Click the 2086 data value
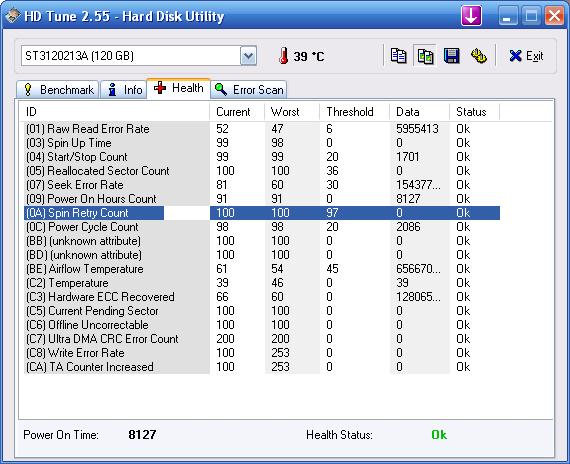The width and height of the screenshot is (570, 464). pos(408,227)
